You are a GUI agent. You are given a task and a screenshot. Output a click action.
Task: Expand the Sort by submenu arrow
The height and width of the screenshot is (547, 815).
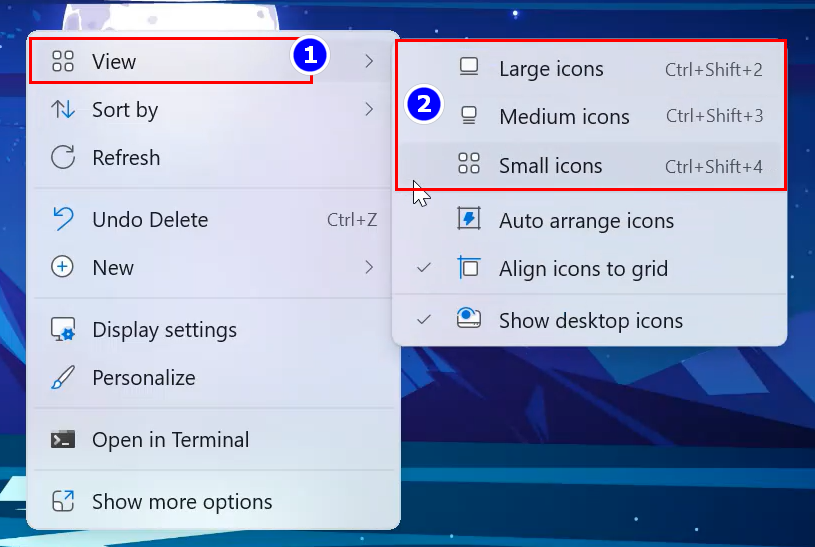[369, 109]
